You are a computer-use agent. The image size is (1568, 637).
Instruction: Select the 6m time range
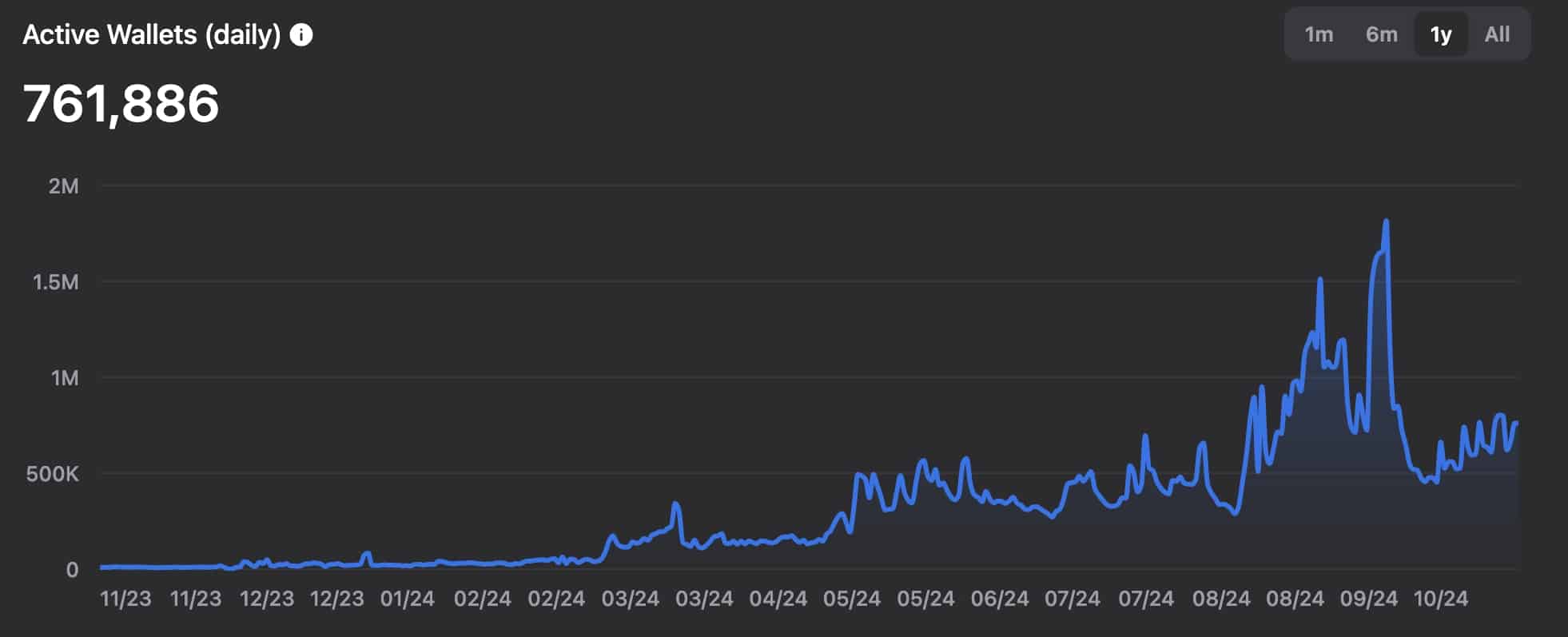(1381, 34)
